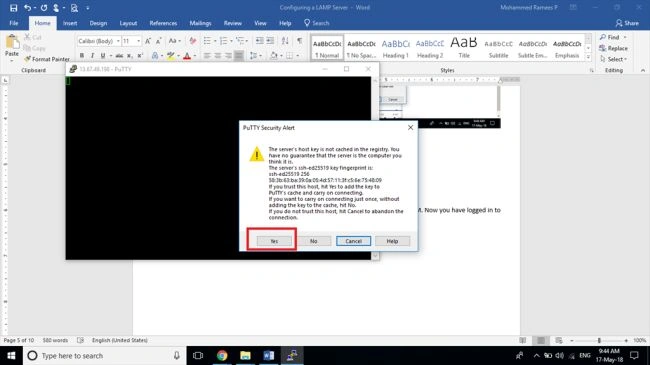Screen dimensions: 650x365
Task: Toggle strikethrough formatting
Action: point(119,56)
